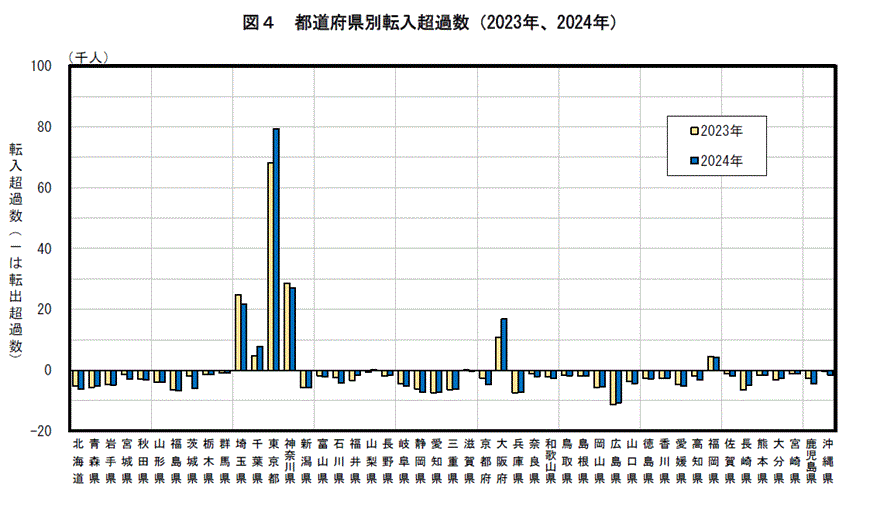The image size is (870, 508).
Task: Click the 2023 bar for 埼玉県
Action: tap(237, 332)
